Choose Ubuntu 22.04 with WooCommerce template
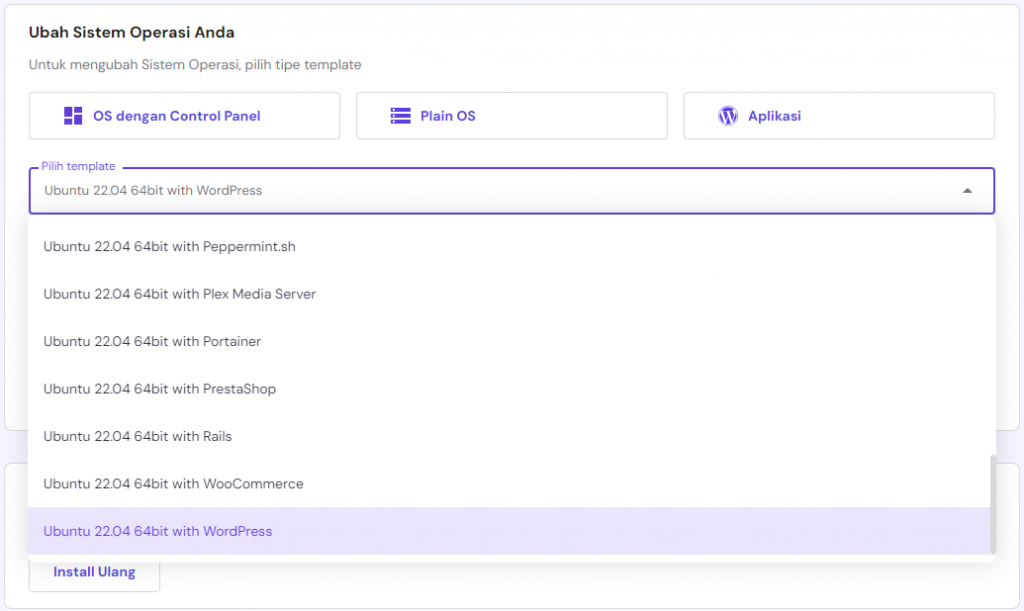 173,484
